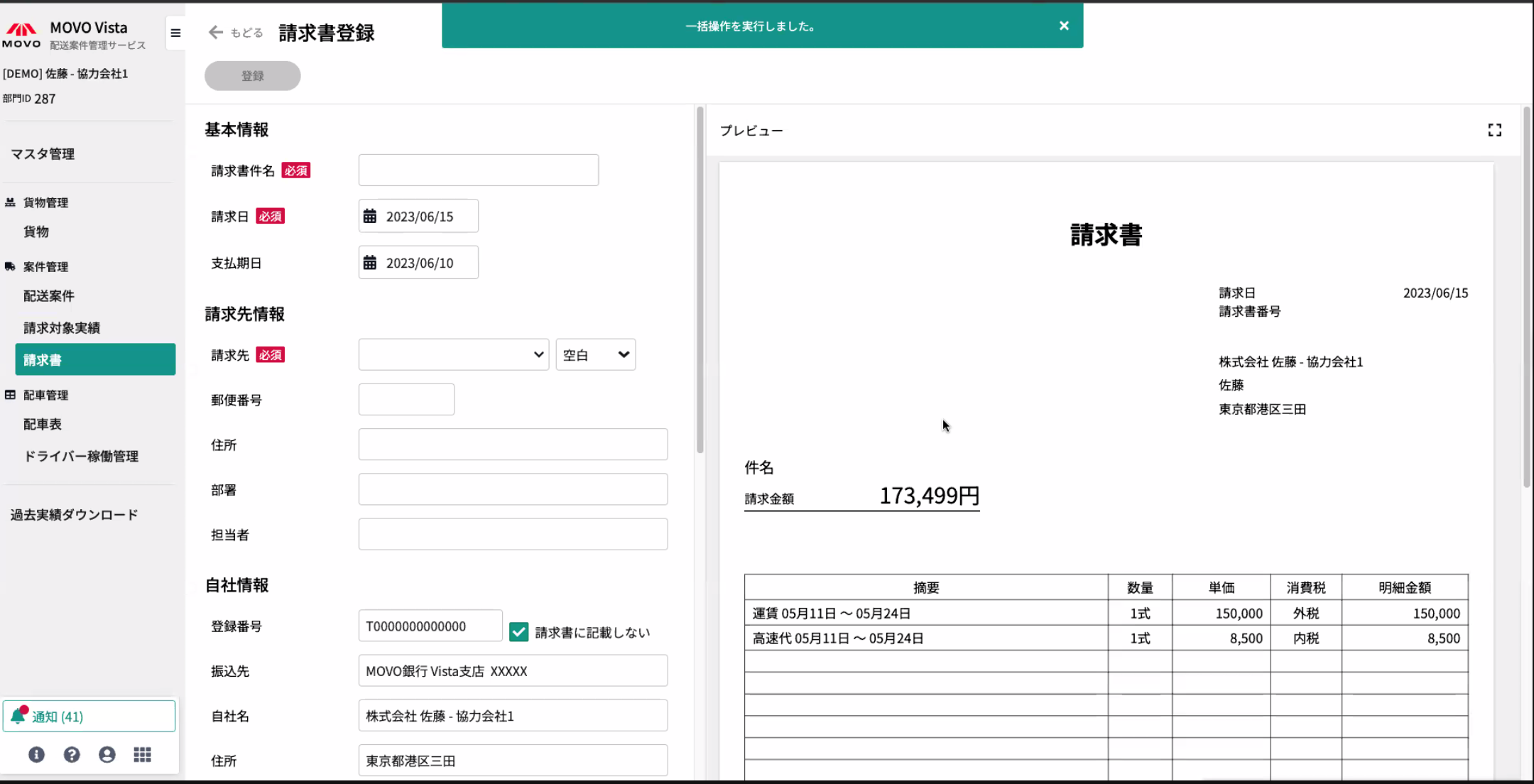Uncheck 請求書に記載しない checkbox
Image resolution: width=1534 pixels, height=784 pixels.
tap(518, 631)
